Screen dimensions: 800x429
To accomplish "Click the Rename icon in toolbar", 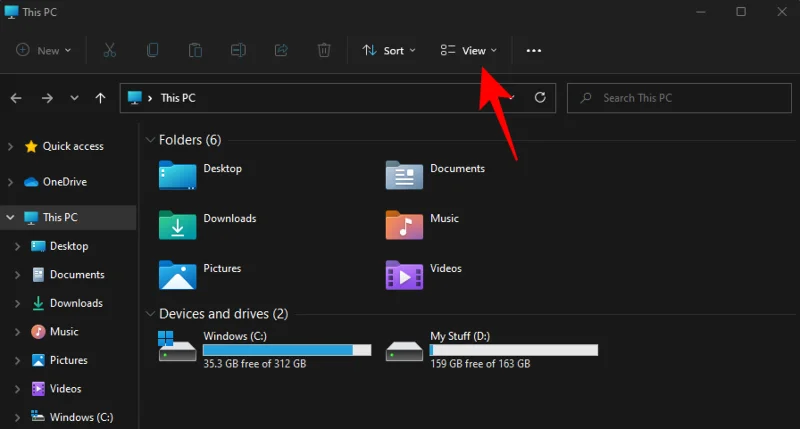I will coord(238,50).
